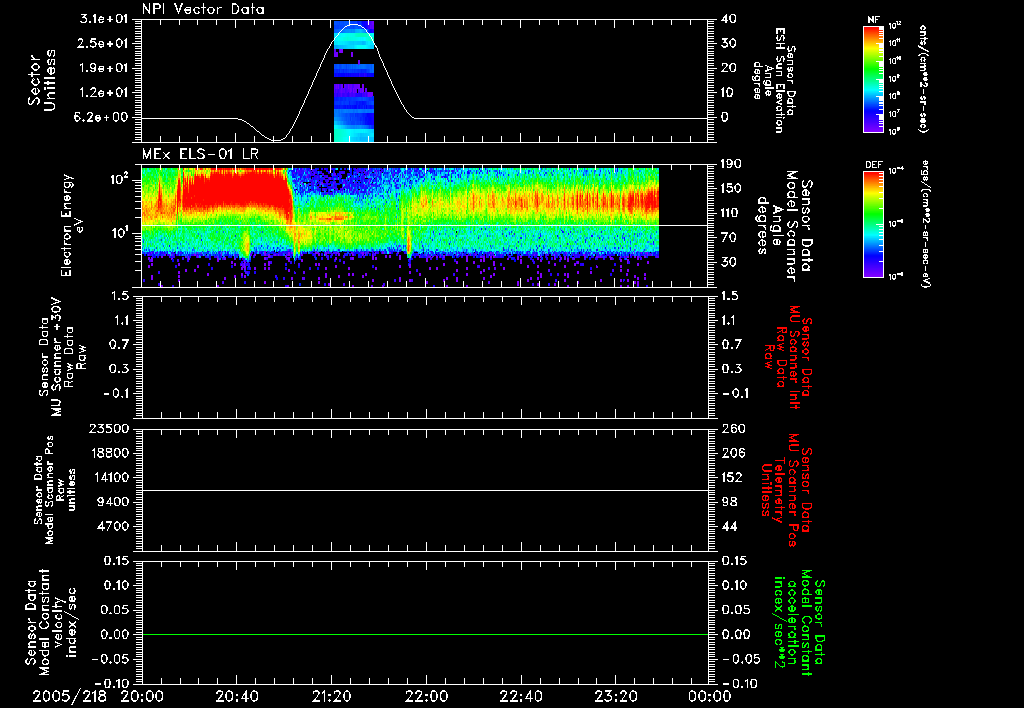1024x708 pixels.
Task: Click the 21:20 time axis label
Action: tap(332, 695)
